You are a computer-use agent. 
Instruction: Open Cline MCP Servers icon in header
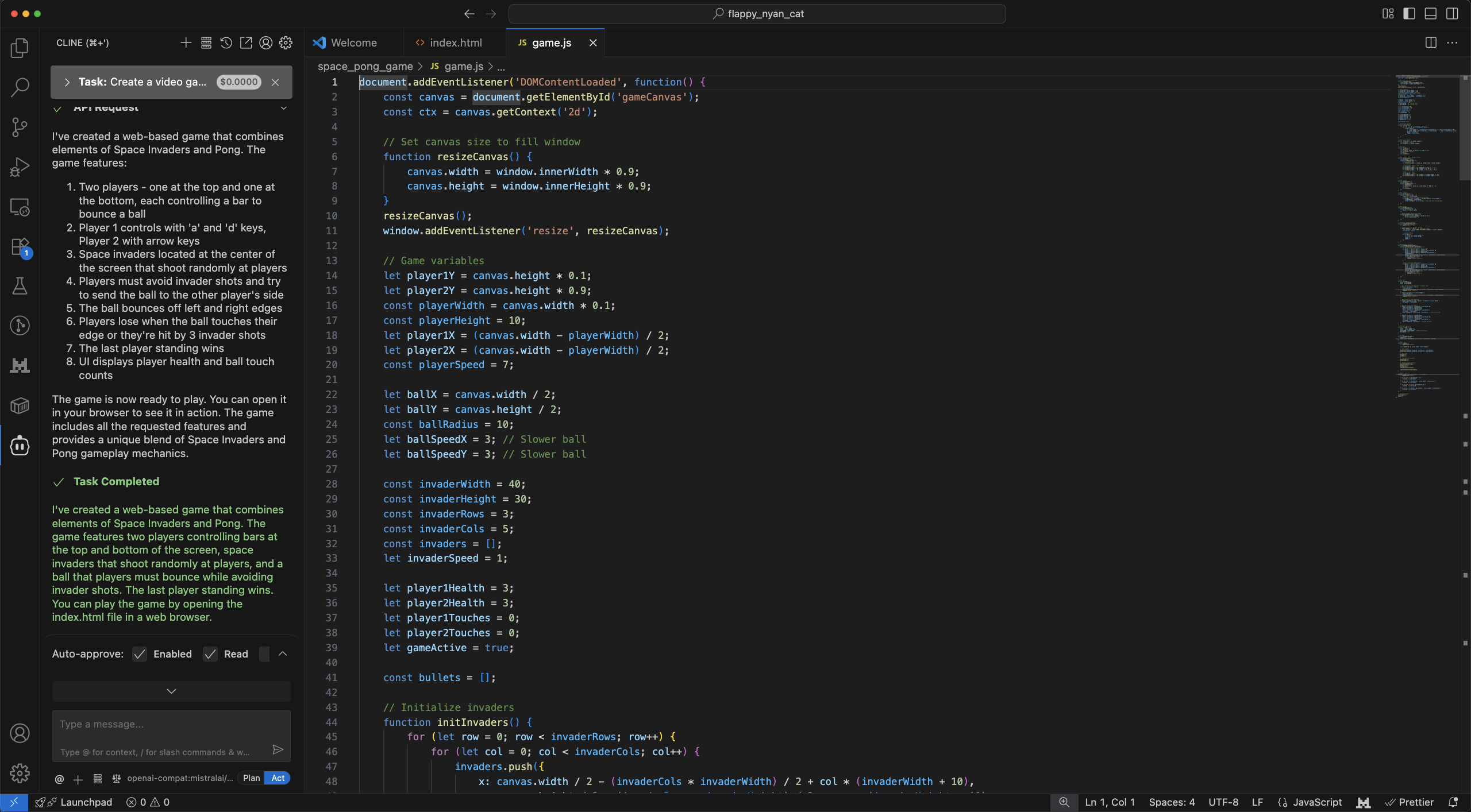[x=206, y=43]
